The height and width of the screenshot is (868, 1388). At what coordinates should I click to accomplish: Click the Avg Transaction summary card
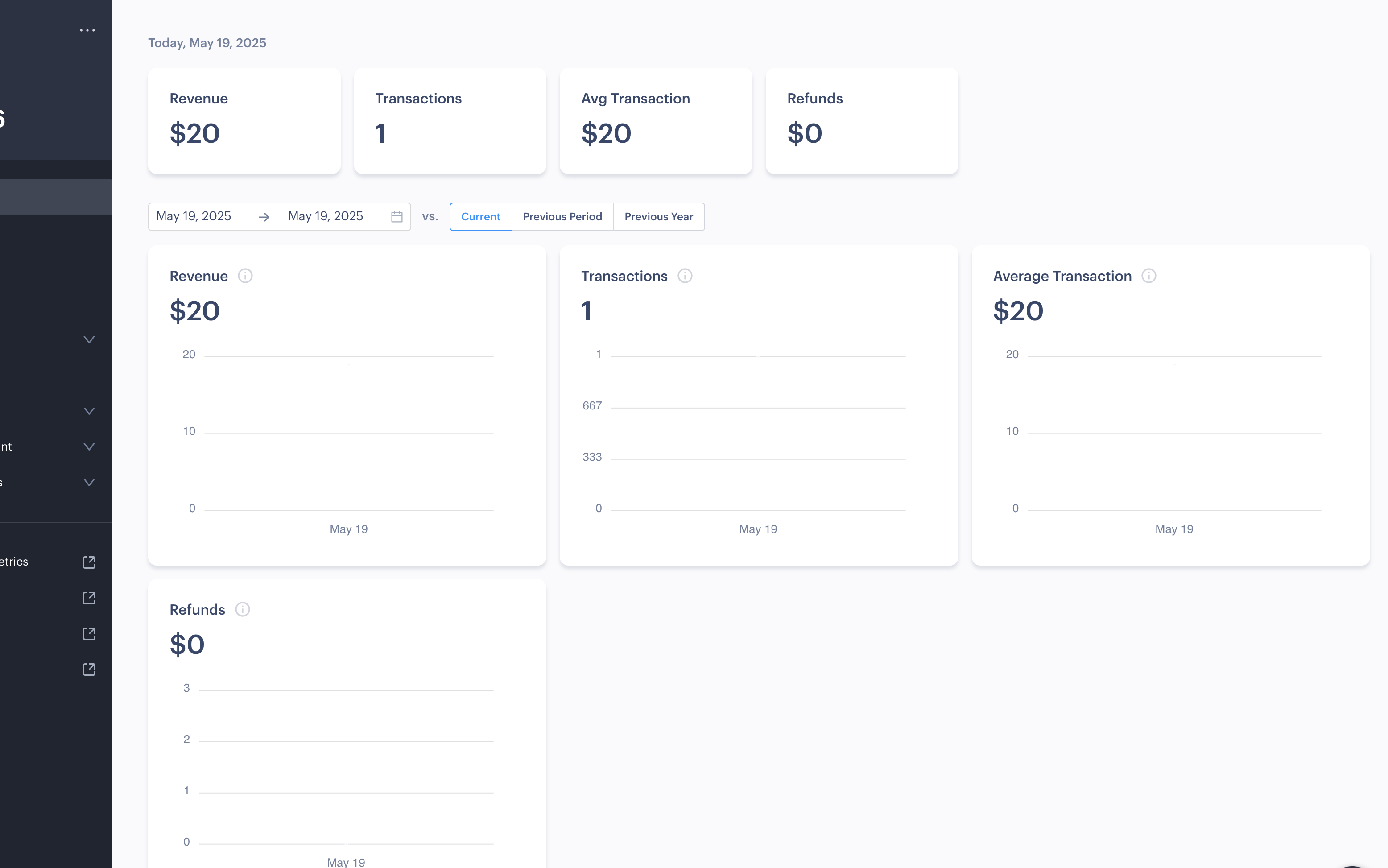coord(656,121)
